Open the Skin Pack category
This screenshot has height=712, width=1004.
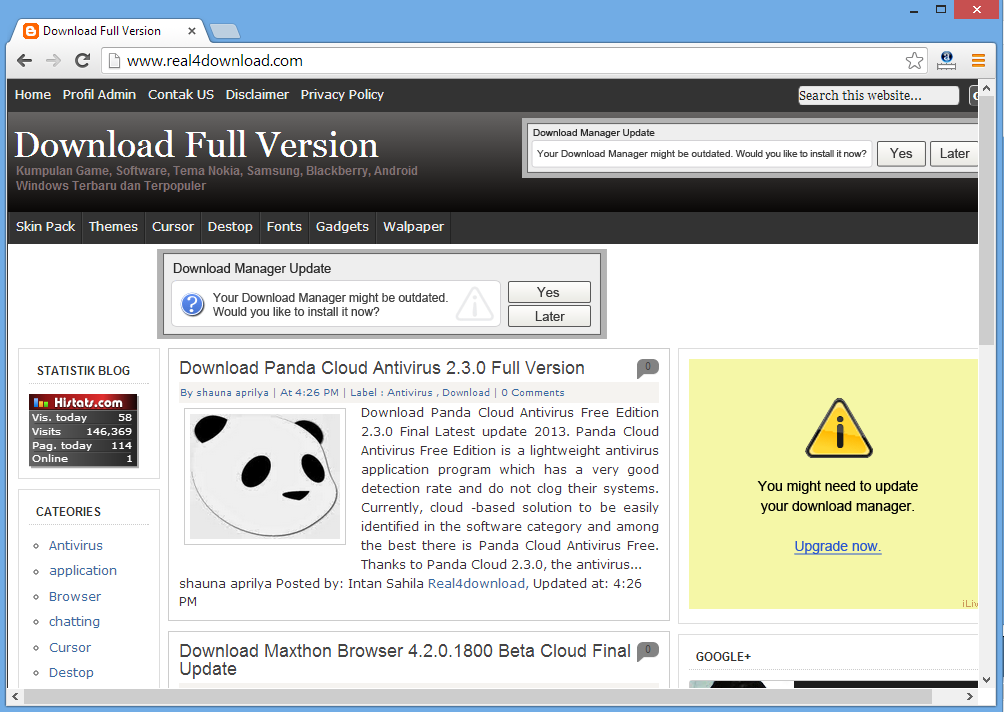coord(45,227)
